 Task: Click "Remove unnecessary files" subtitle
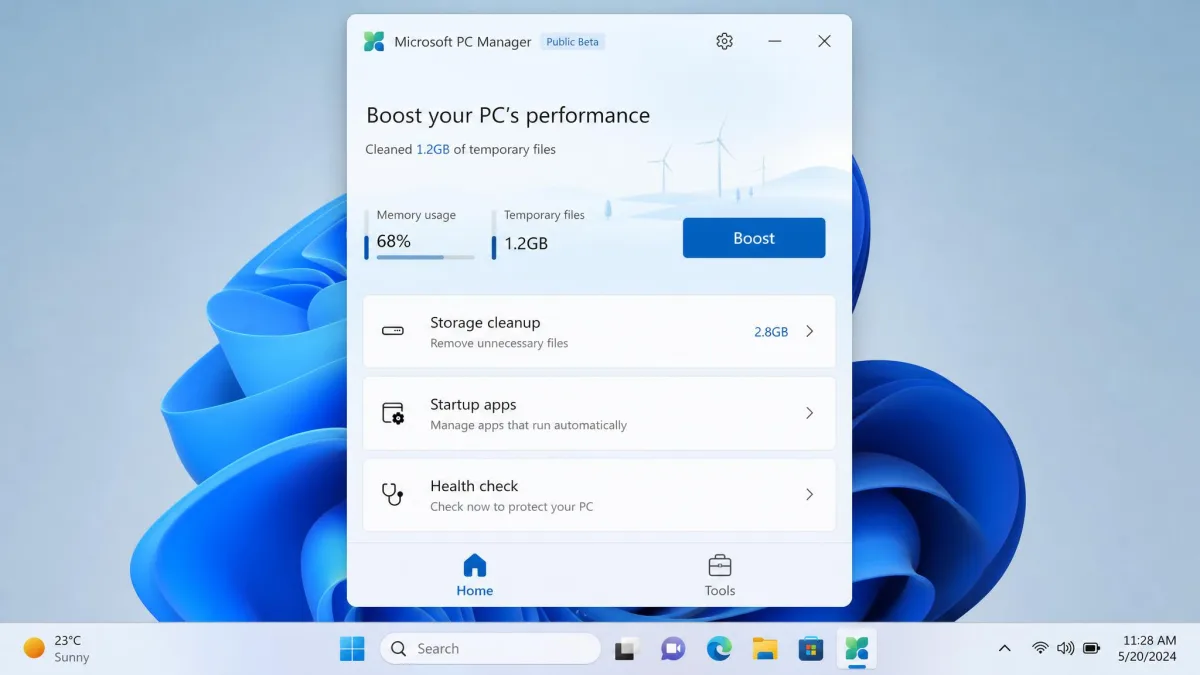(x=499, y=343)
